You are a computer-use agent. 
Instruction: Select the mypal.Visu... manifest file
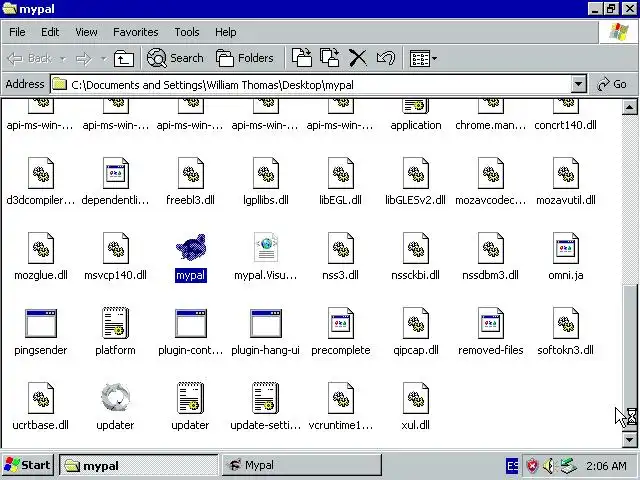pyautogui.click(x=266, y=257)
